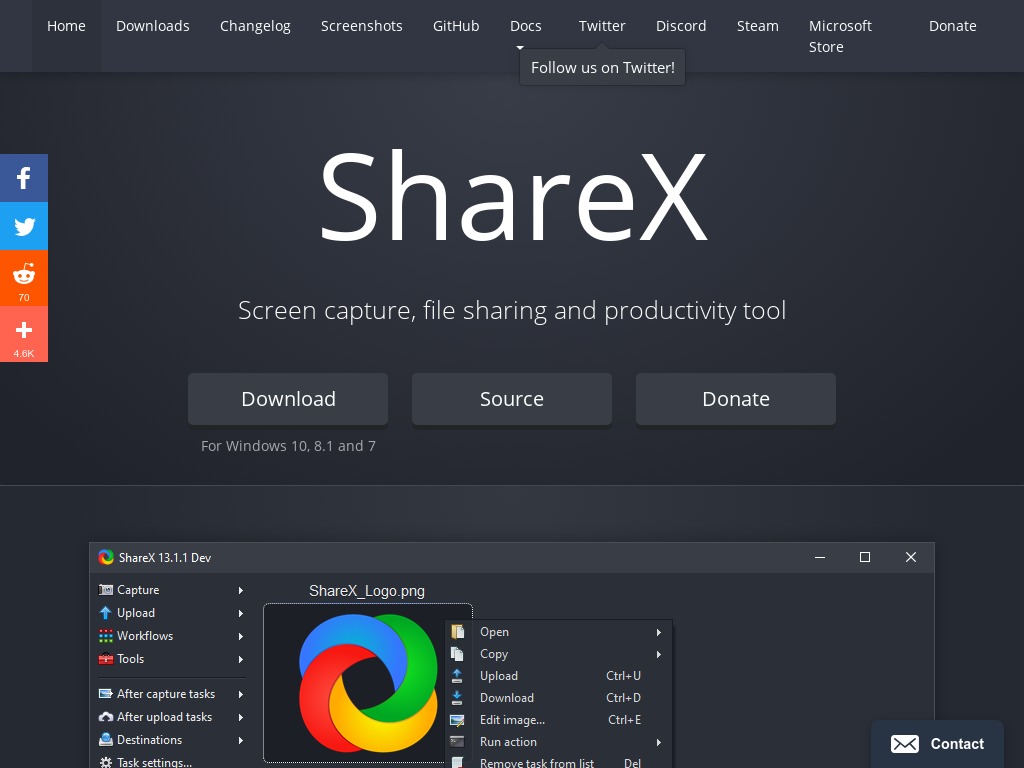The height and width of the screenshot is (768, 1024).
Task: Click the Edit image icon in context menu
Action: (457, 720)
